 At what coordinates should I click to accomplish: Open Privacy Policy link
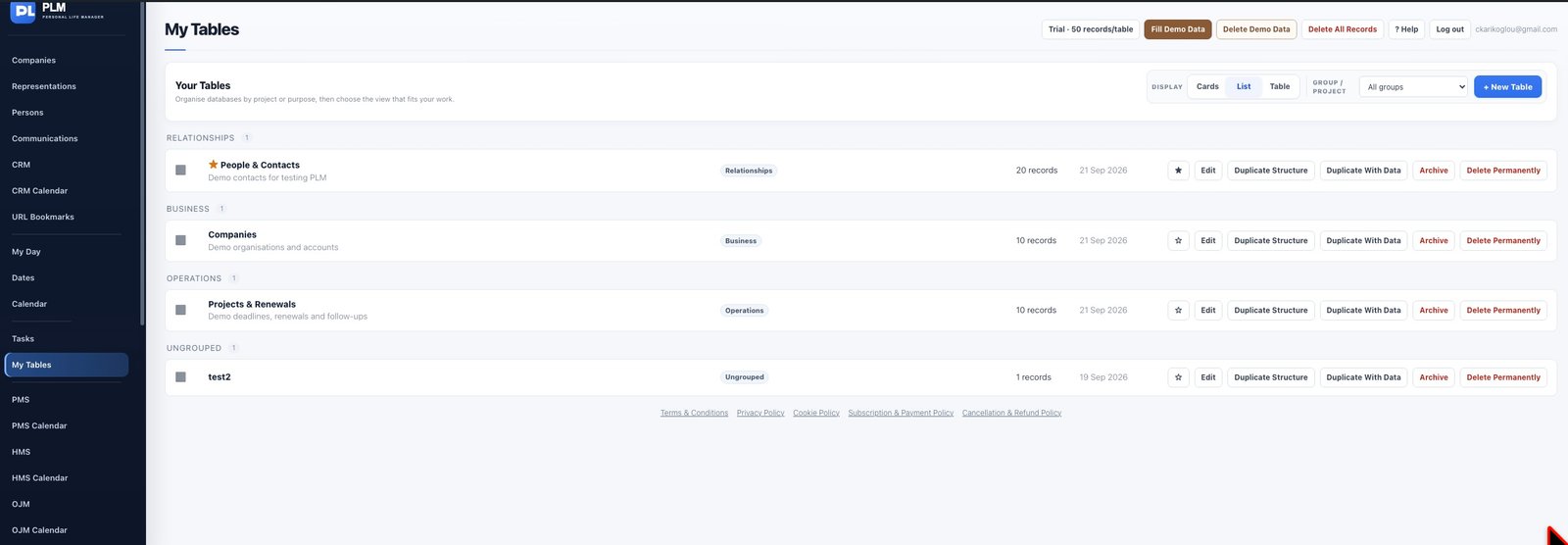point(760,413)
